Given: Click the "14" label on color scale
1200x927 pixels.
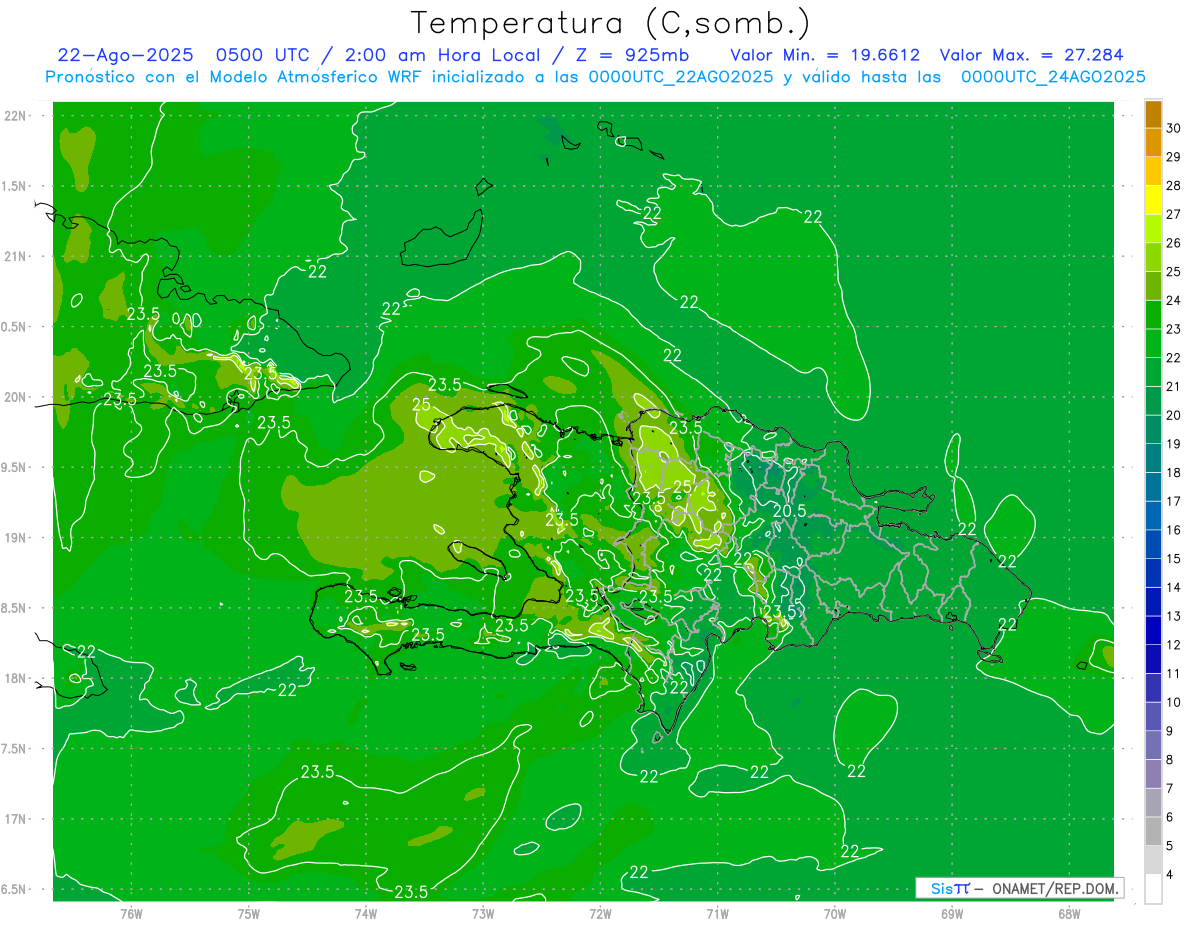Looking at the screenshot, I should [1174, 587].
